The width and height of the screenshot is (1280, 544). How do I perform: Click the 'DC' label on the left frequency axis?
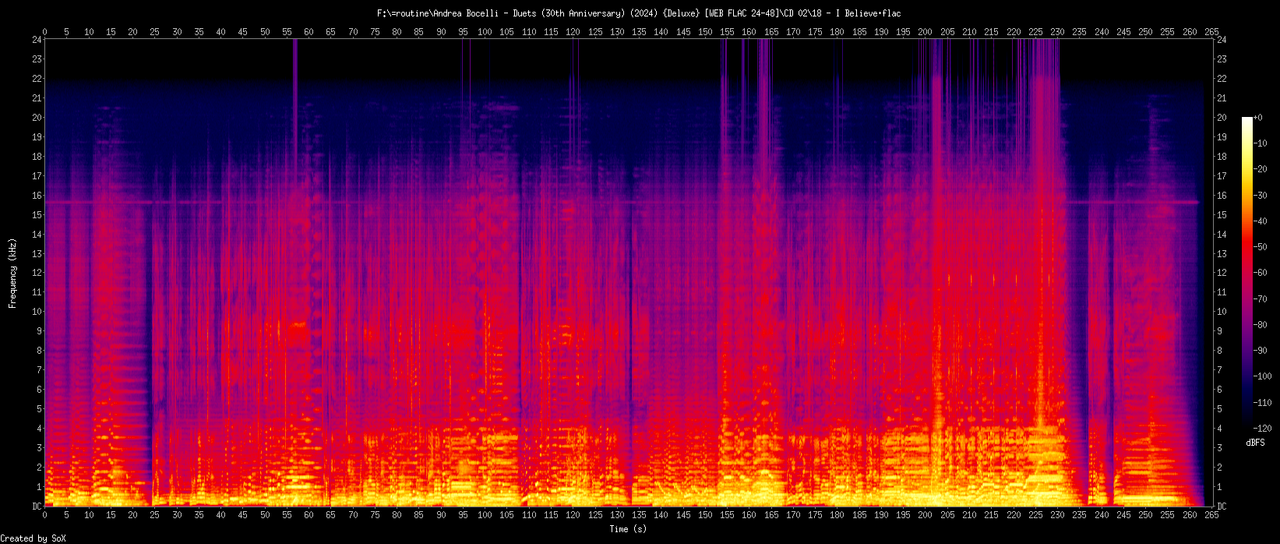pos(36,507)
